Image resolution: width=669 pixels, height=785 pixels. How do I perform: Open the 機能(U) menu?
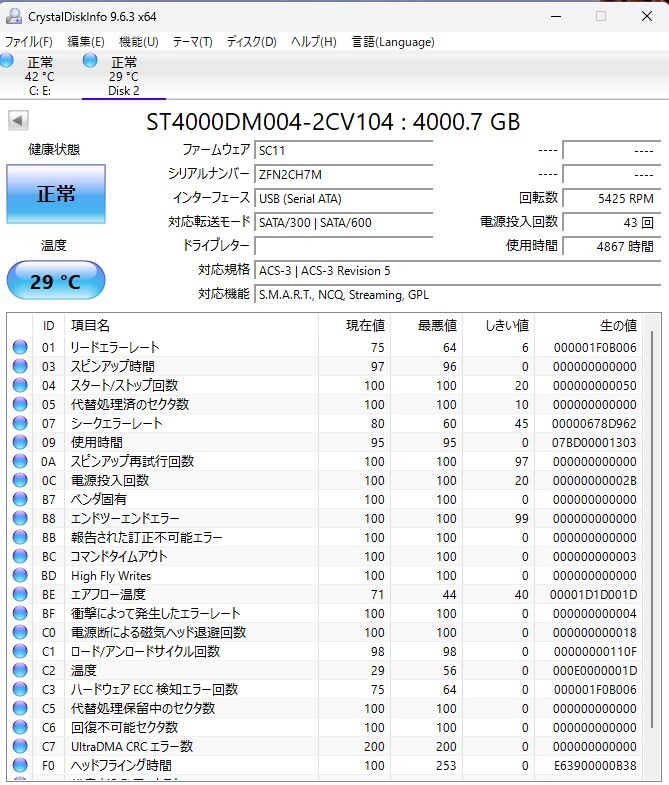coord(139,42)
